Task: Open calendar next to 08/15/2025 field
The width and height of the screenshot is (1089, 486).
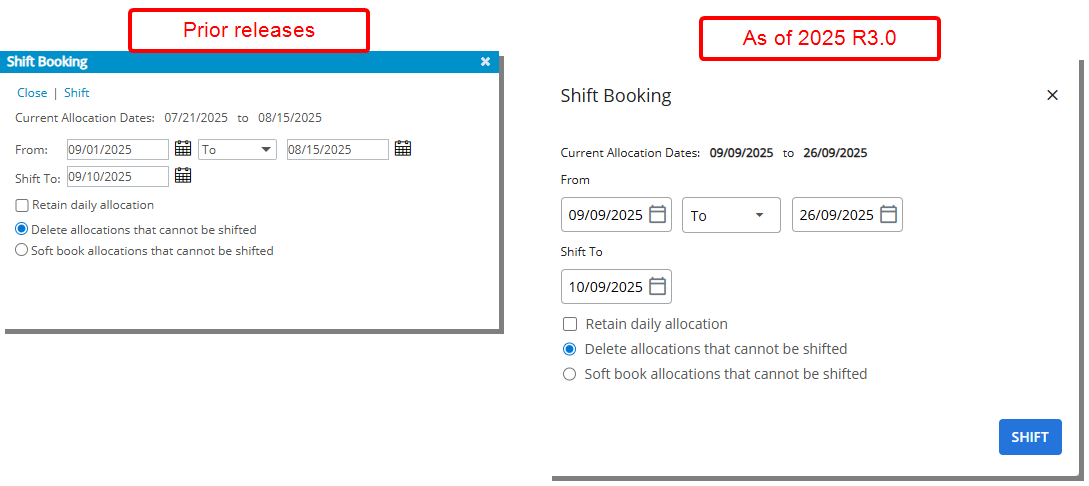Action: click(x=403, y=148)
